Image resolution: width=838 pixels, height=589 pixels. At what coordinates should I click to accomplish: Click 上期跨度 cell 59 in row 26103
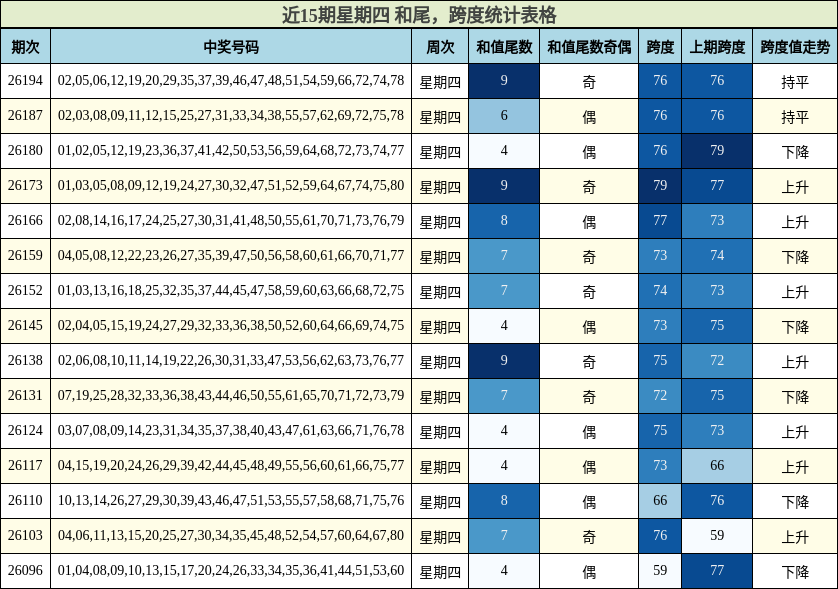pyautogui.click(x=717, y=536)
